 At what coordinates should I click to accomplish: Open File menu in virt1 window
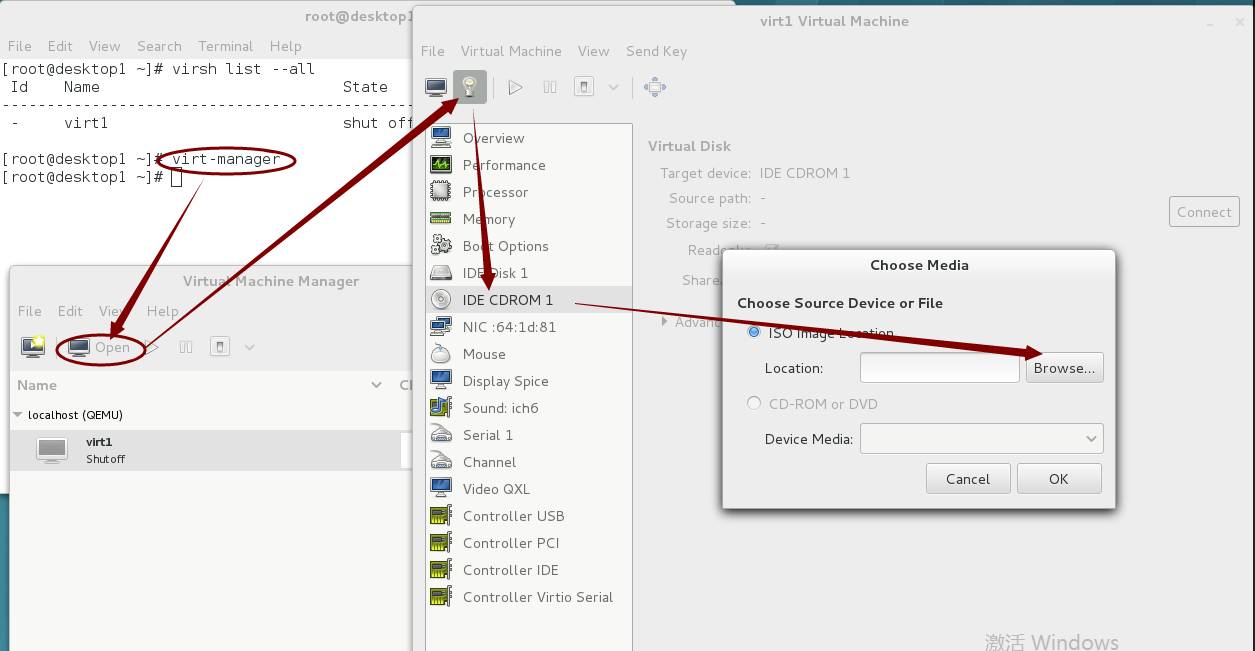(433, 51)
